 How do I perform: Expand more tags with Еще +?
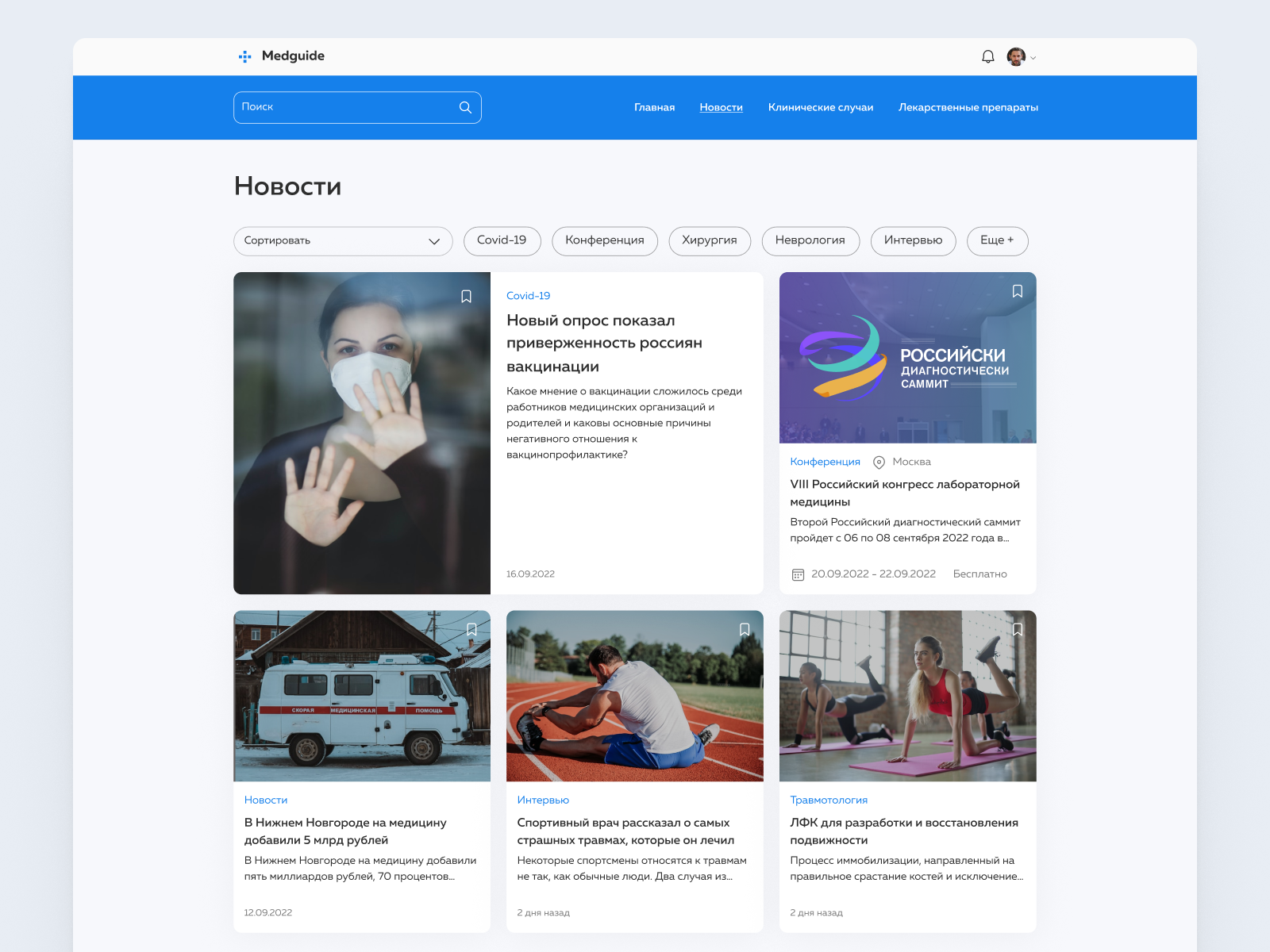(998, 241)
